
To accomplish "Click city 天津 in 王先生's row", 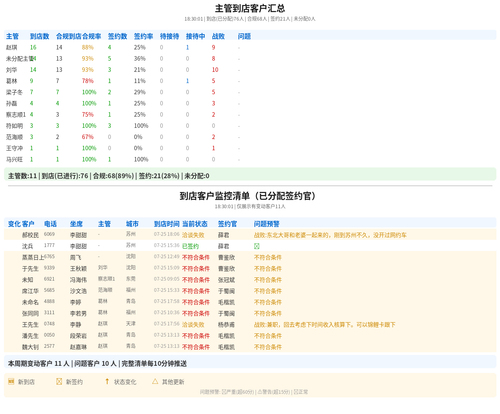I will click(131, 323).
